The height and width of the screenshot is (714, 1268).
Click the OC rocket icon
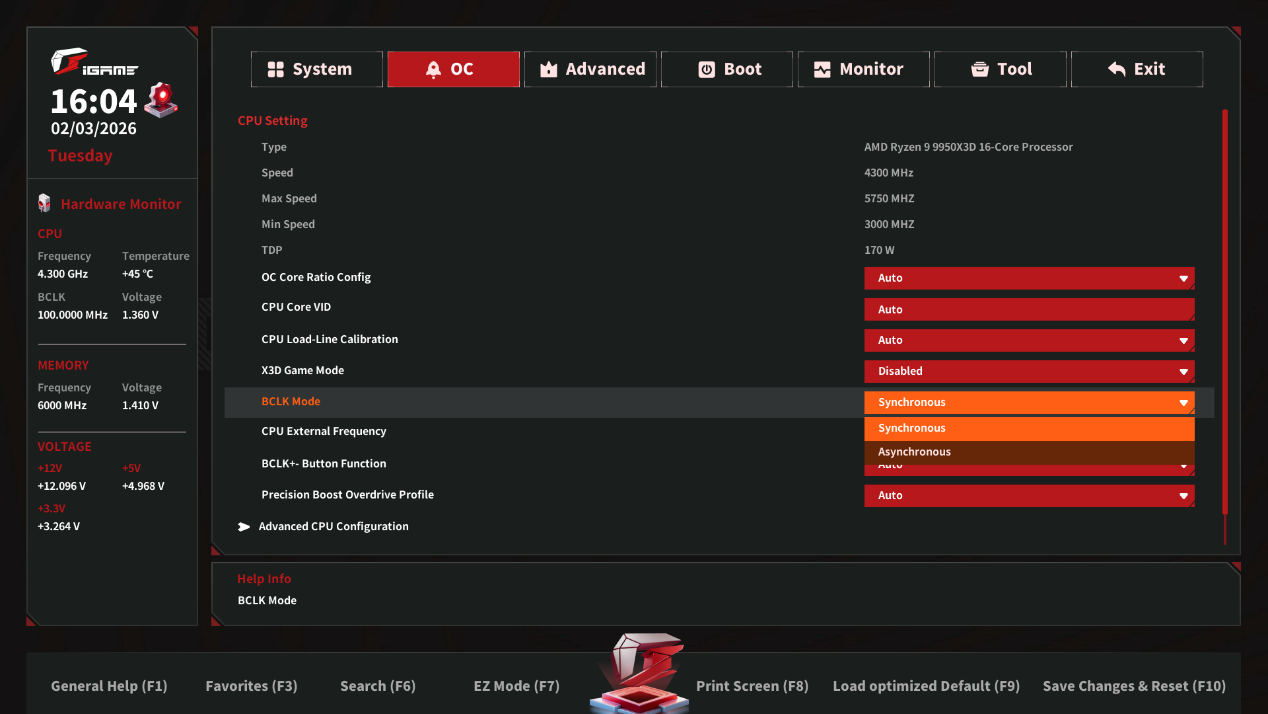(x=433, y=69)
